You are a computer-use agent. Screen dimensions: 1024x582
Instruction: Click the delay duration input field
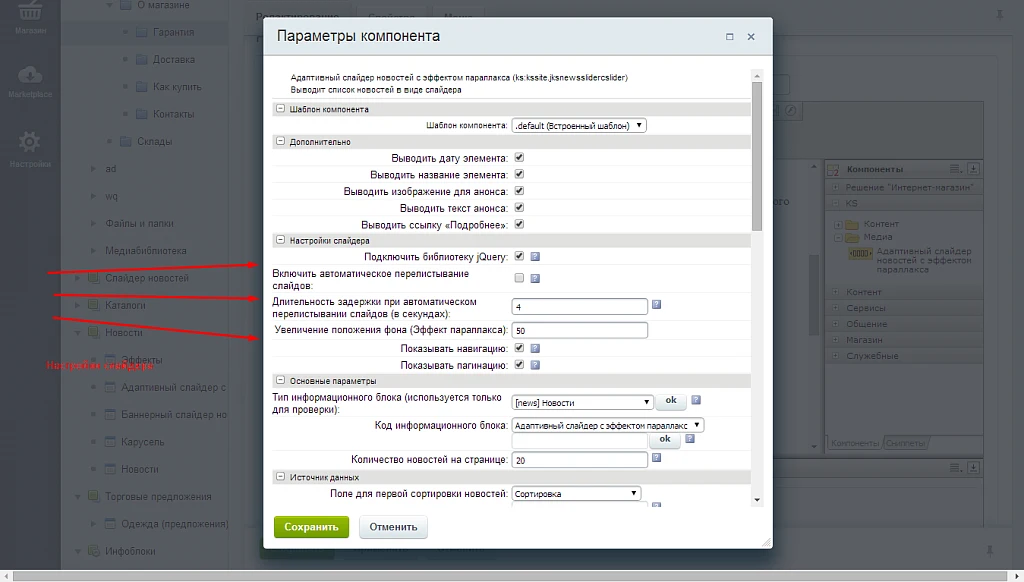(x=580, y=306)
